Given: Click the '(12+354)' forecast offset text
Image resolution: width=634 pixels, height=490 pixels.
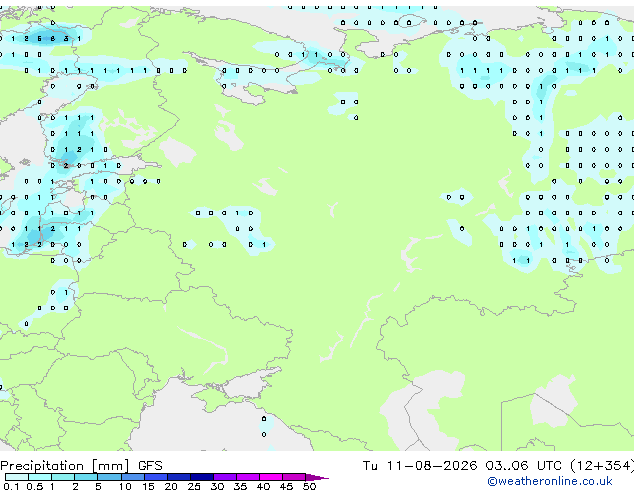Looking at the screenshot, I should (602, 466).
